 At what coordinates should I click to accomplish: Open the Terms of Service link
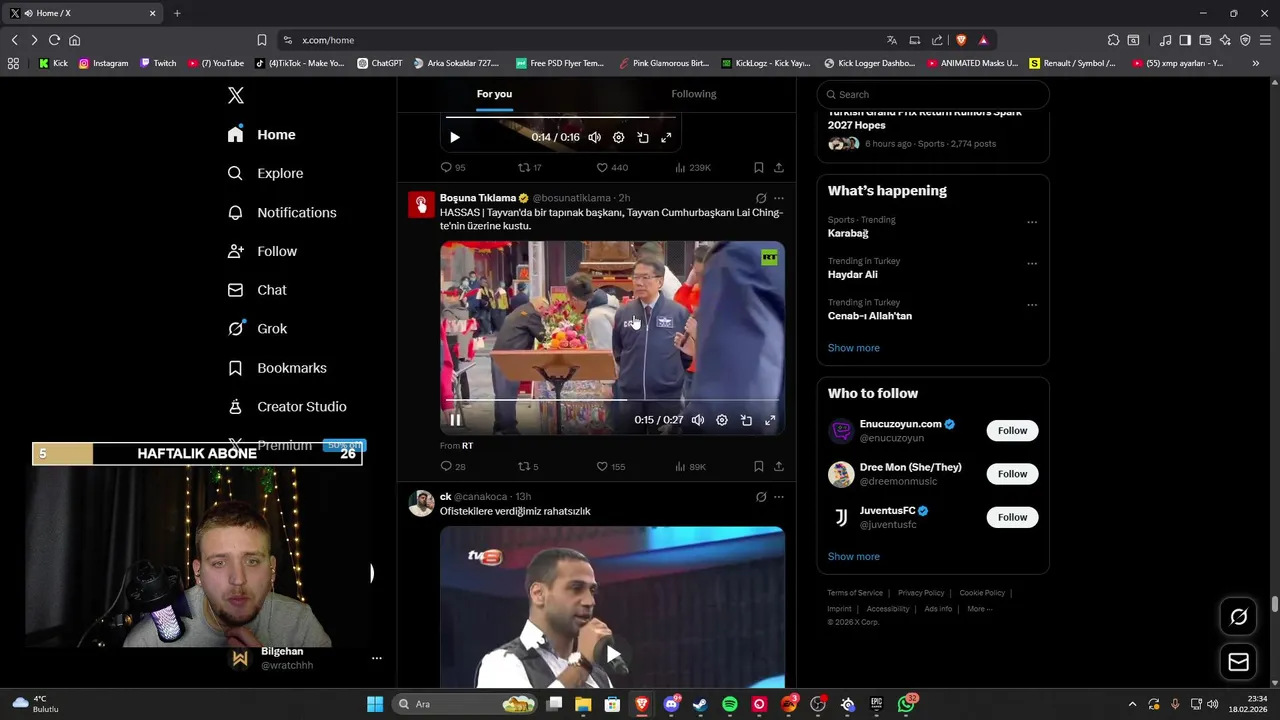click(855, 593)
